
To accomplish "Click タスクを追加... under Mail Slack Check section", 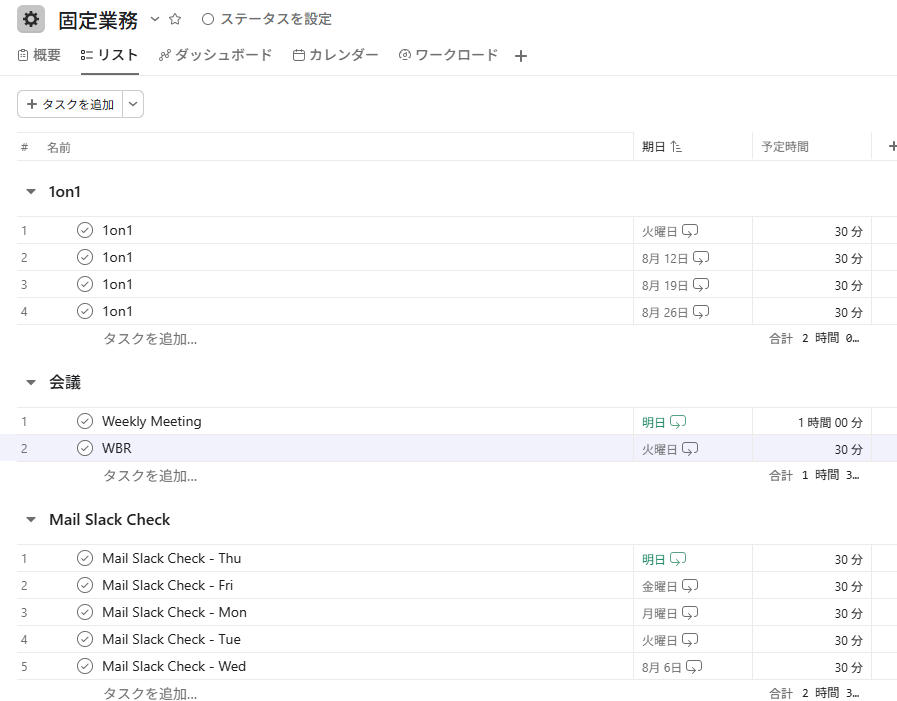I will (150, 693).
